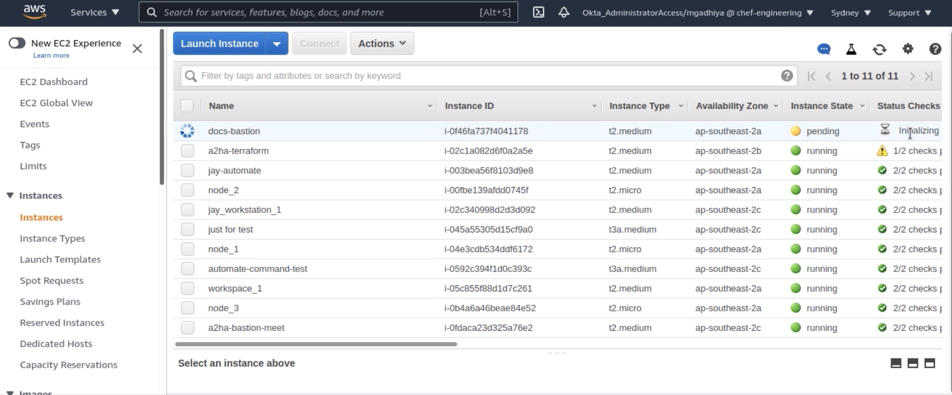The height and width of the screenshot is (395, 952).
Task: Select the workspace_1 instance checkbox
Action: pos(187,288)
